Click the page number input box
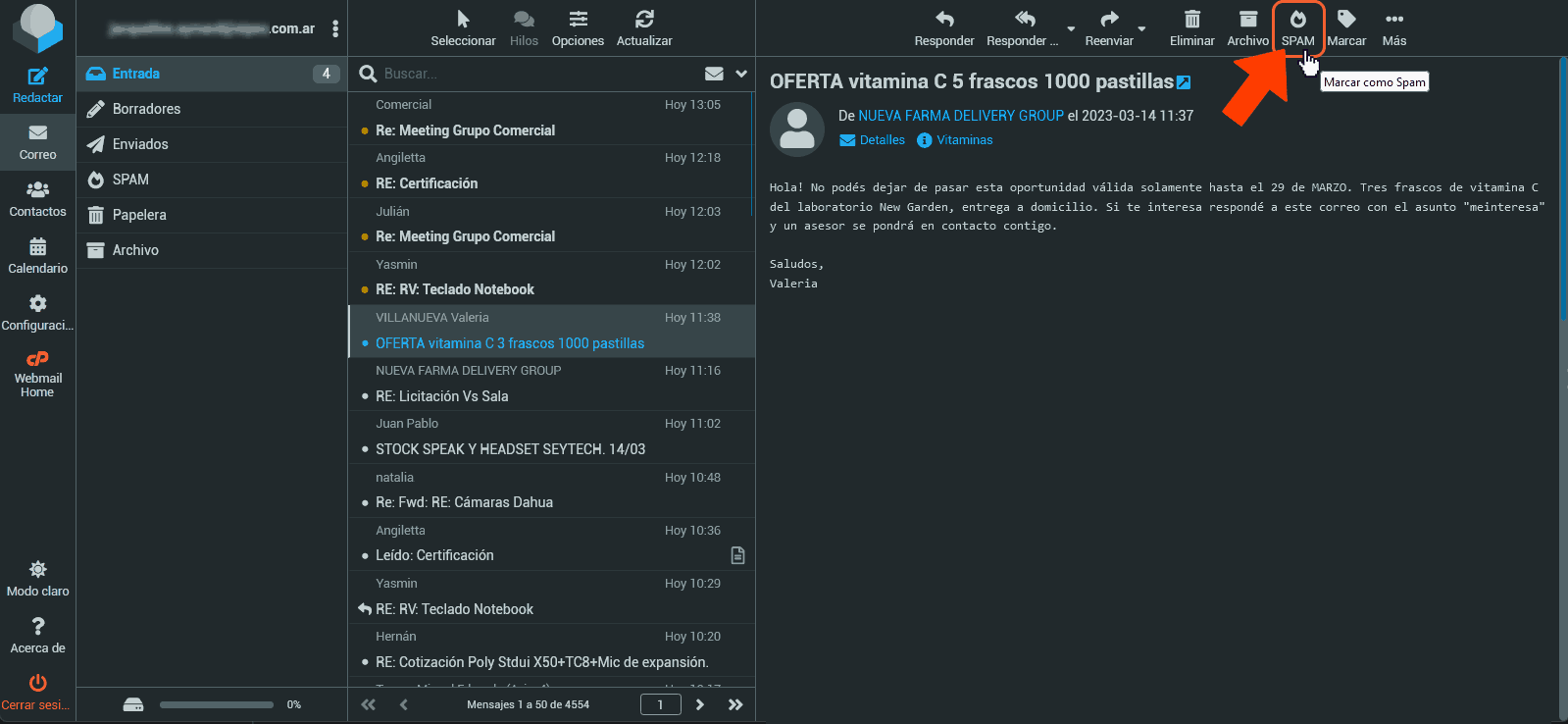Image resolution: width=1568 pixels, height=724 pixels. [660, 704]
